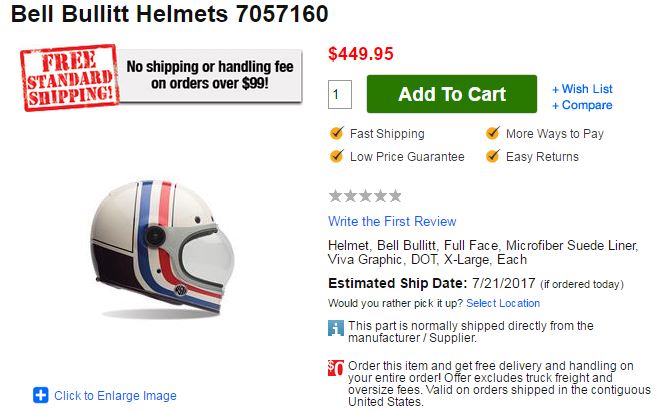Image resolution: width=656 pixels, height=412 pixels.
Task: Click the red $0 free delivery icon
Action: point(336,367)
